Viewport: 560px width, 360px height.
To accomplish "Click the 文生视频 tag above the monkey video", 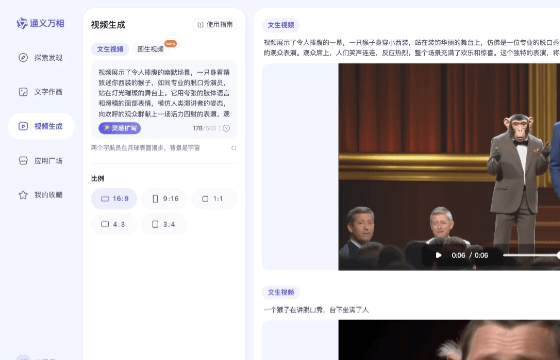I will tap(281, 25).
